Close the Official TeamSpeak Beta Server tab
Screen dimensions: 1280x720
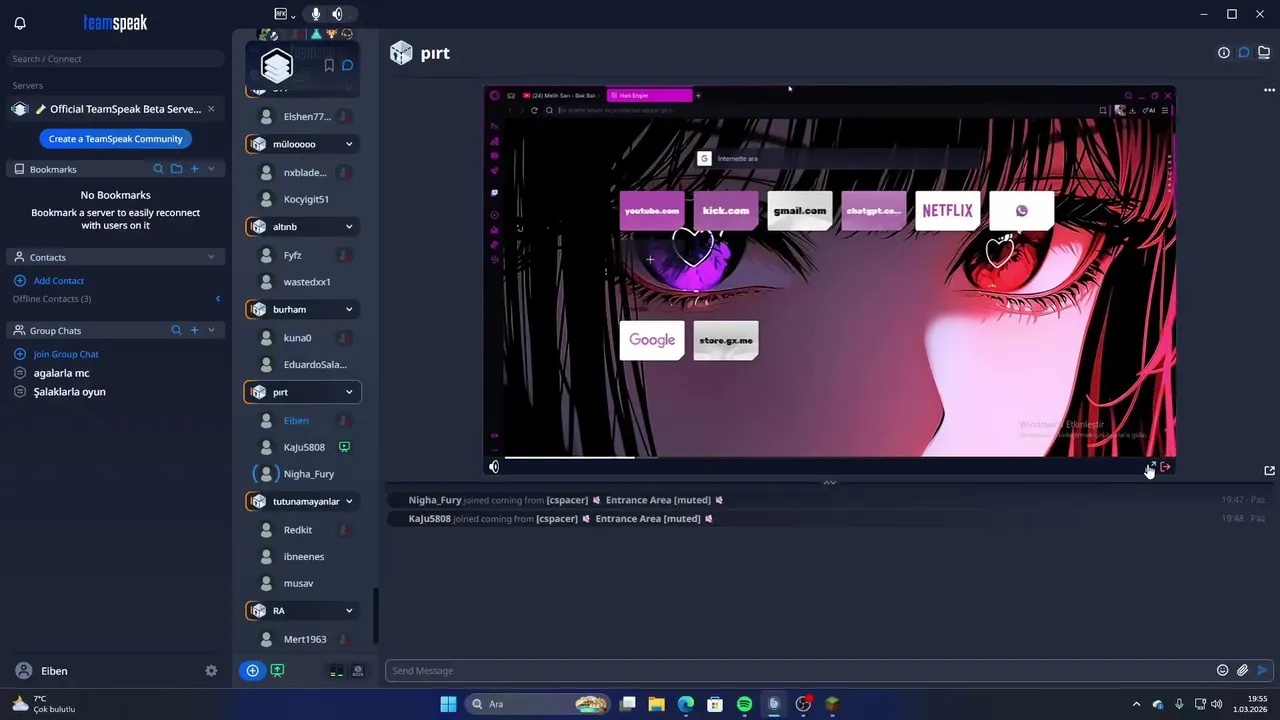[x=211, y=109]
